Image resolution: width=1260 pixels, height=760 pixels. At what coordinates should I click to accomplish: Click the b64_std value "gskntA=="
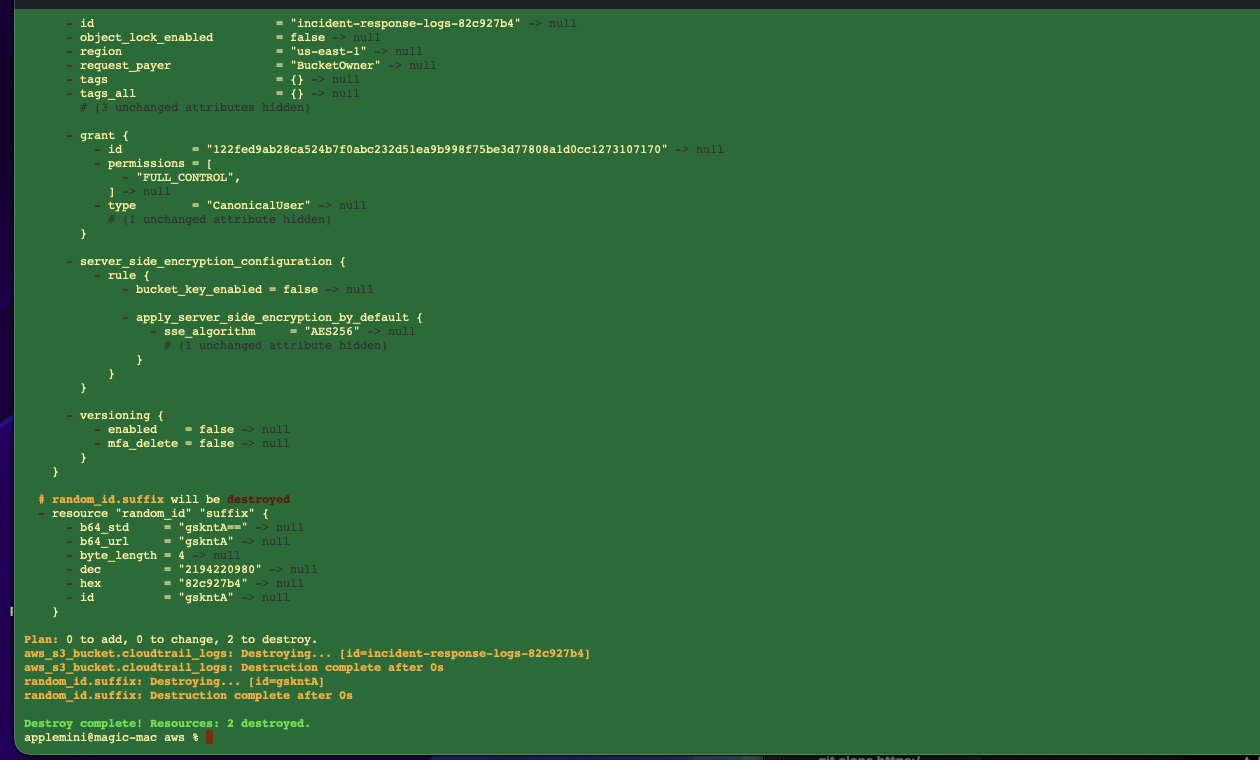coord(213,527)
